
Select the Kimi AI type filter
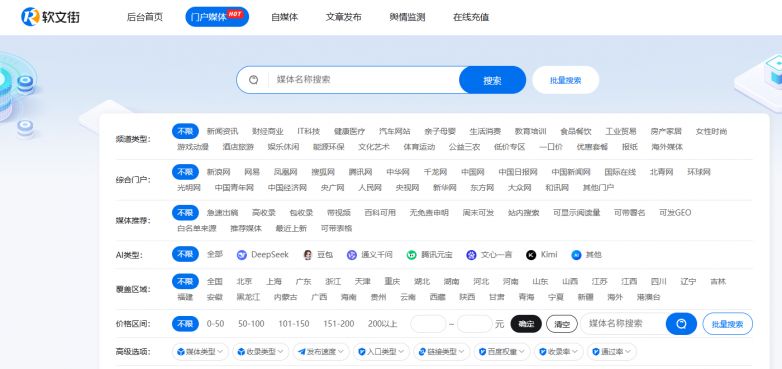(x=542, y=255)
